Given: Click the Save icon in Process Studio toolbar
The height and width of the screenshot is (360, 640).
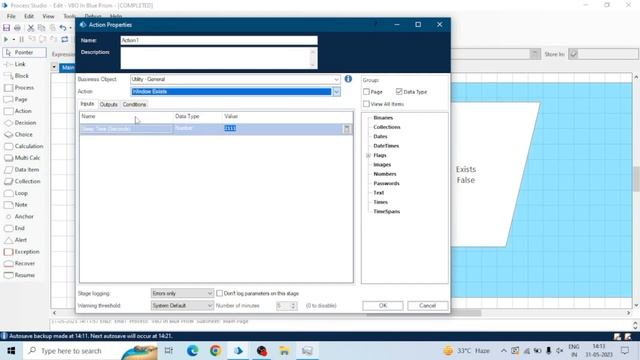Looking at the screenshot, I should [x=7, y=28].
